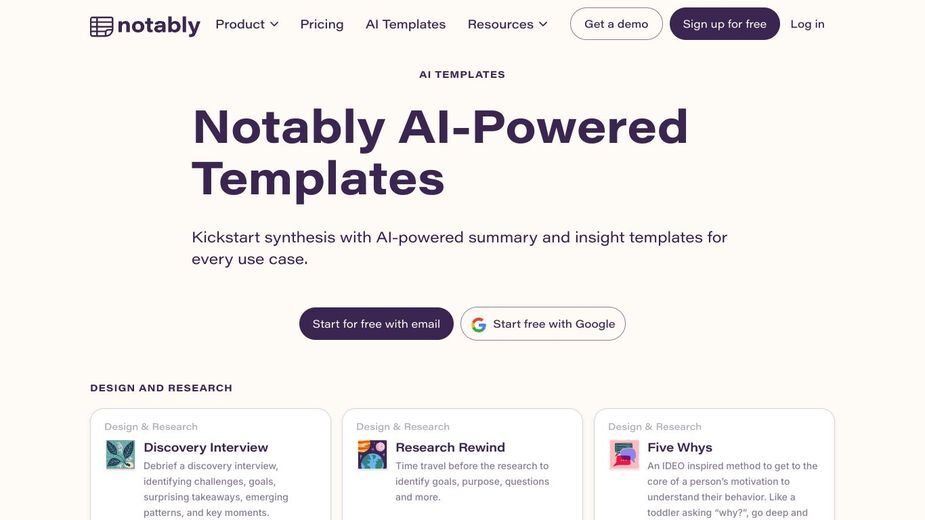Open the Research Rewind planets icon
Viewport: 925px width, 520px height.
pyautogui.click(x=372, y=454)
